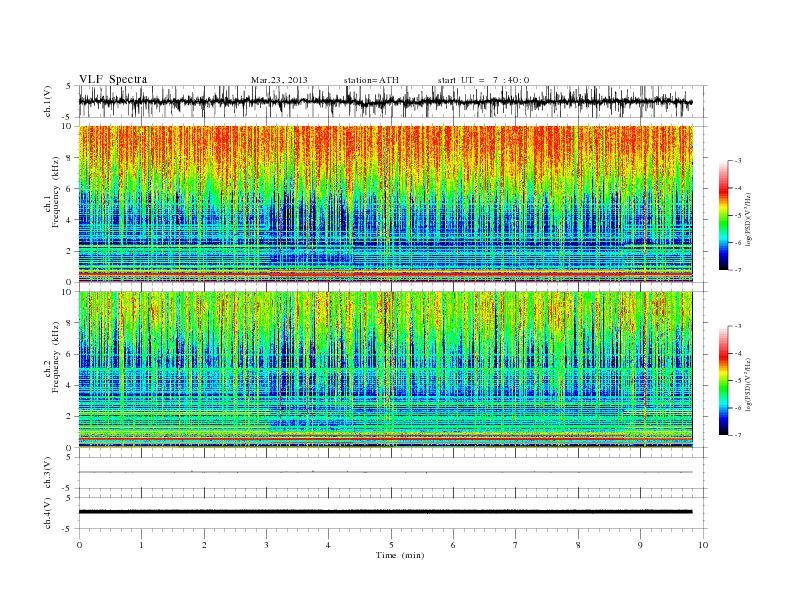The width and height of the screenshot is (792, 612).
Task: Select the 'ch.4(V)' axis label
Action: [x=47, y=513]
